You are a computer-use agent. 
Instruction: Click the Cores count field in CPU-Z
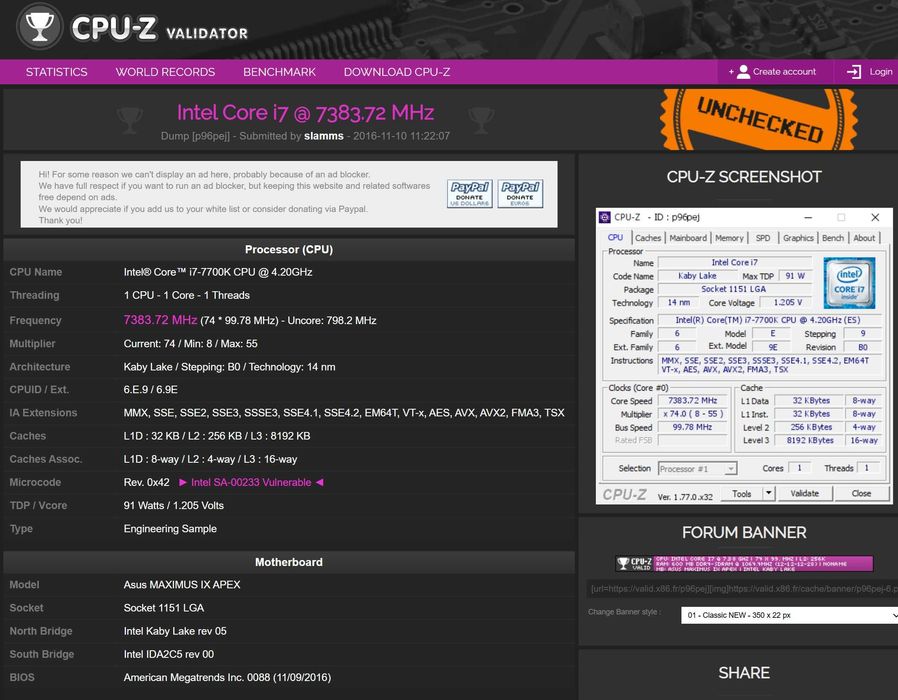click(x=799, y=469)
